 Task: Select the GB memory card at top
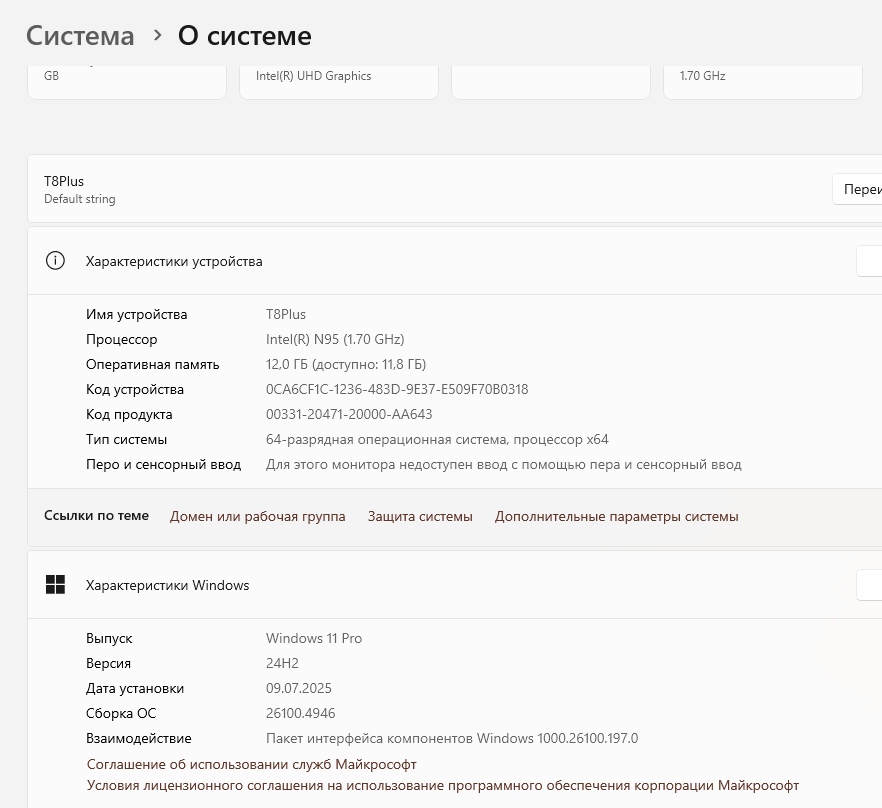click(126, 80)
